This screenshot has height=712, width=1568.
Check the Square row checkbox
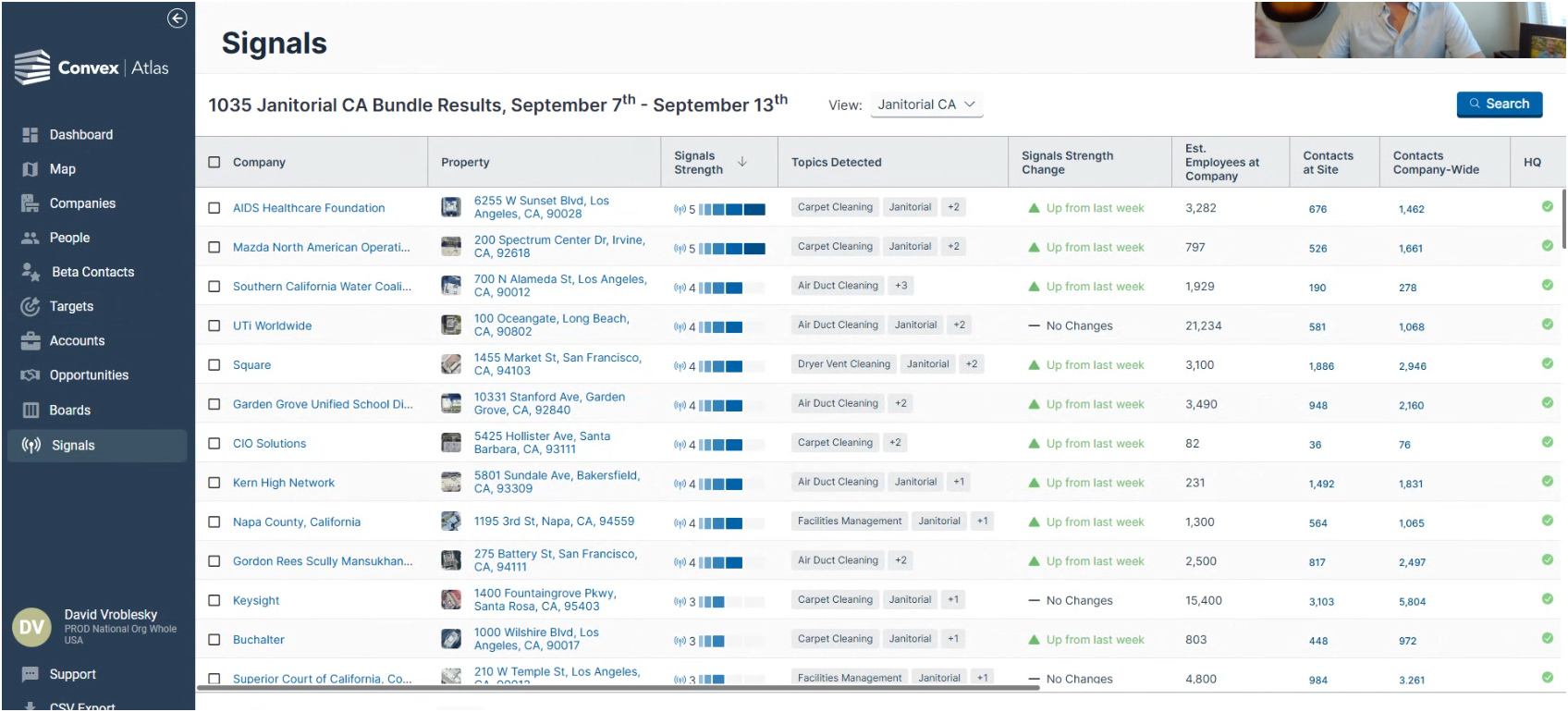(214, 365)
